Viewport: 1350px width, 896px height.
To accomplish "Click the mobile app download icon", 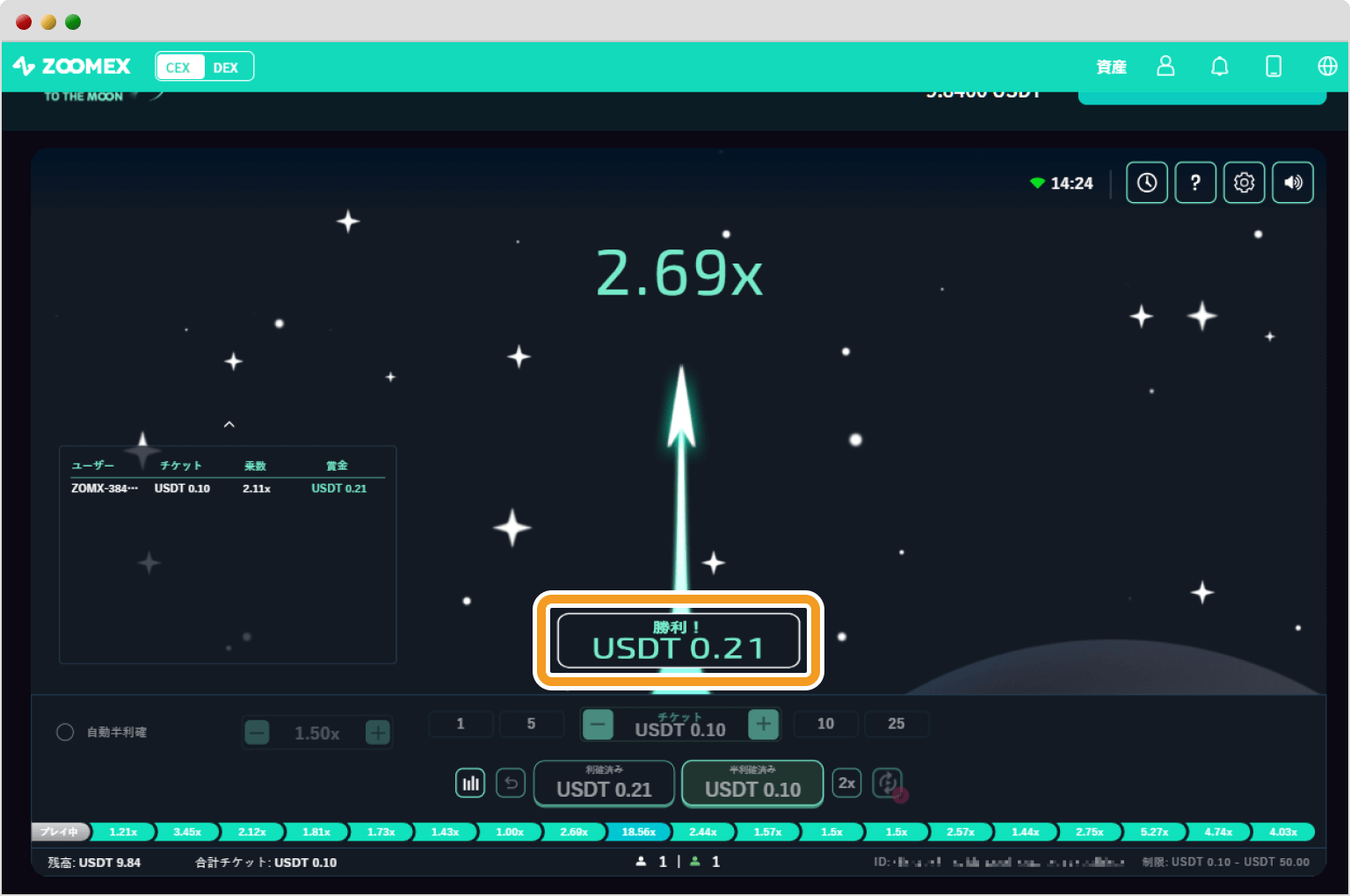I will (1274, 67).
